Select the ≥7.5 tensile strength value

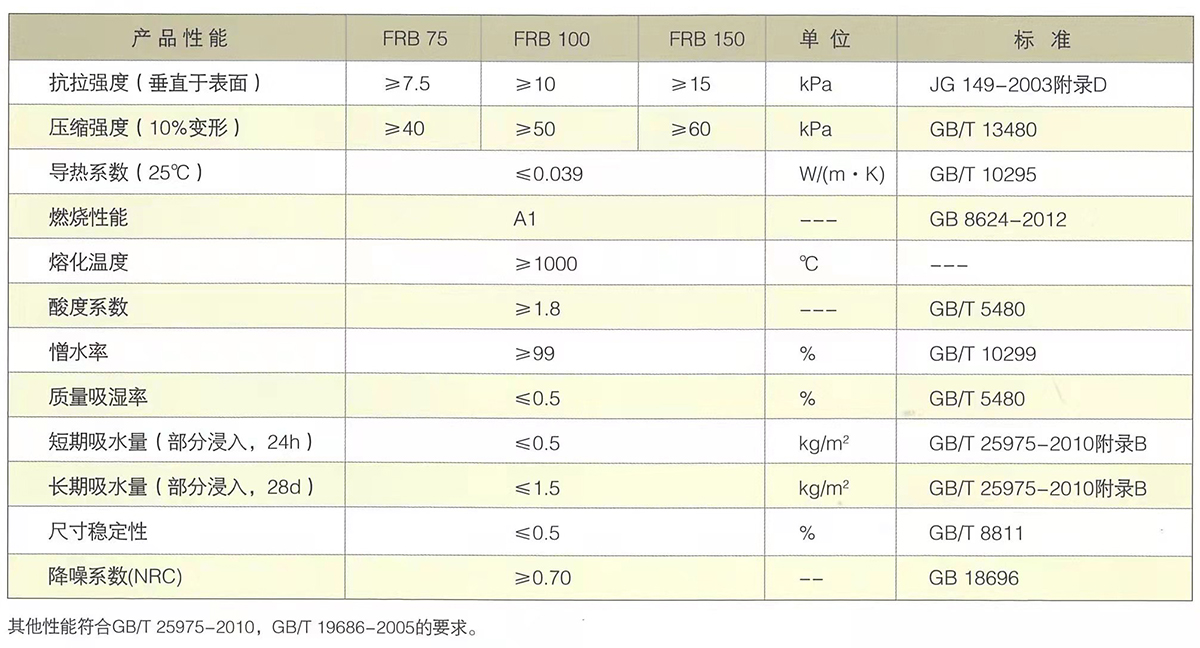406,85
